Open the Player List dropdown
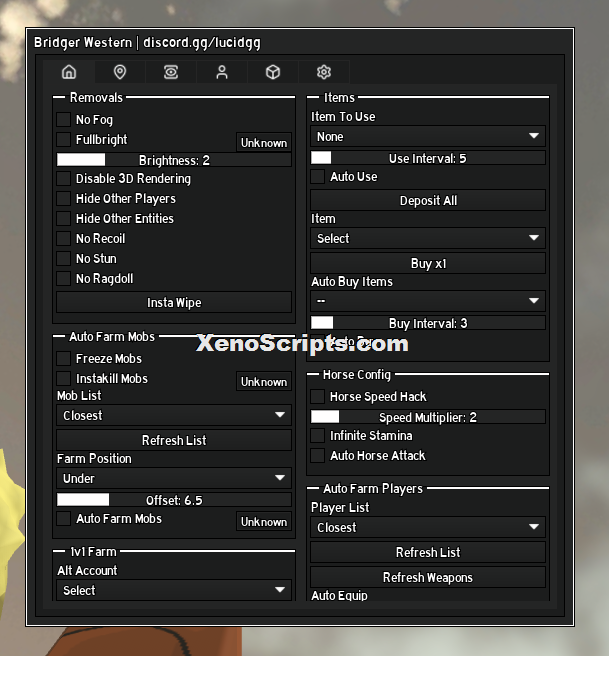Image resolution: width=609 pixels, height=686 pixels. [428, 527]
